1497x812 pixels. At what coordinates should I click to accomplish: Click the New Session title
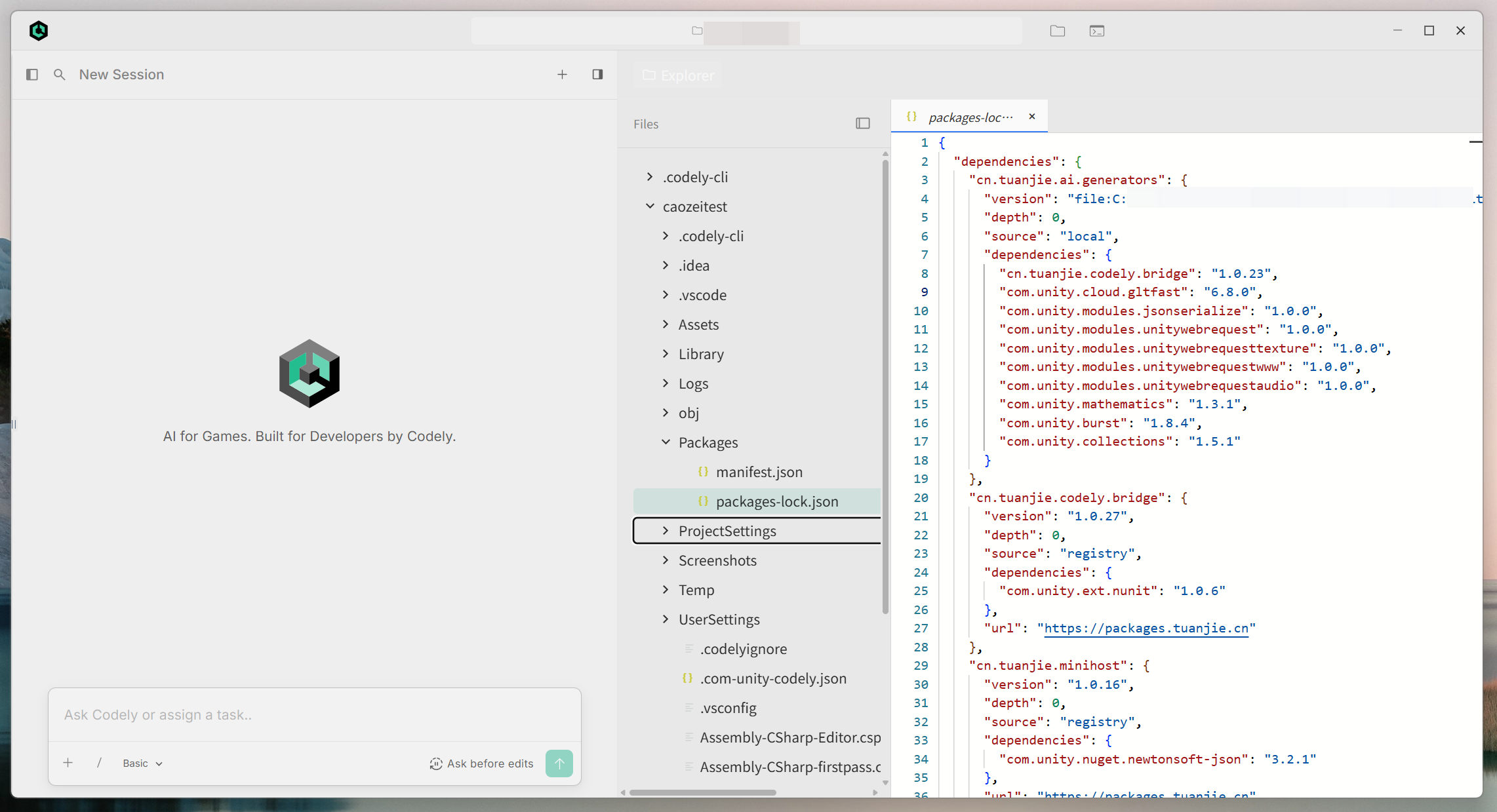[x=121, y=75]
